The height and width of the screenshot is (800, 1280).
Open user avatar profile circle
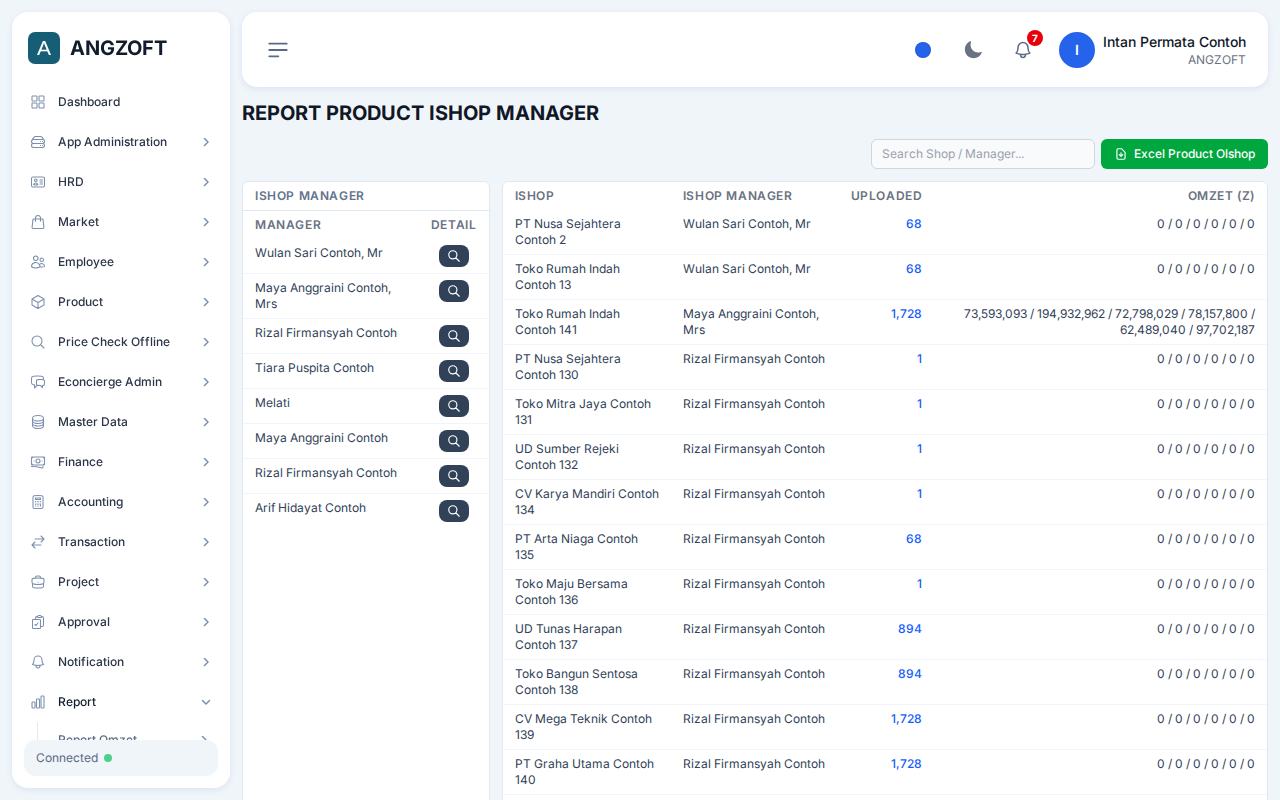point(1077,50)
